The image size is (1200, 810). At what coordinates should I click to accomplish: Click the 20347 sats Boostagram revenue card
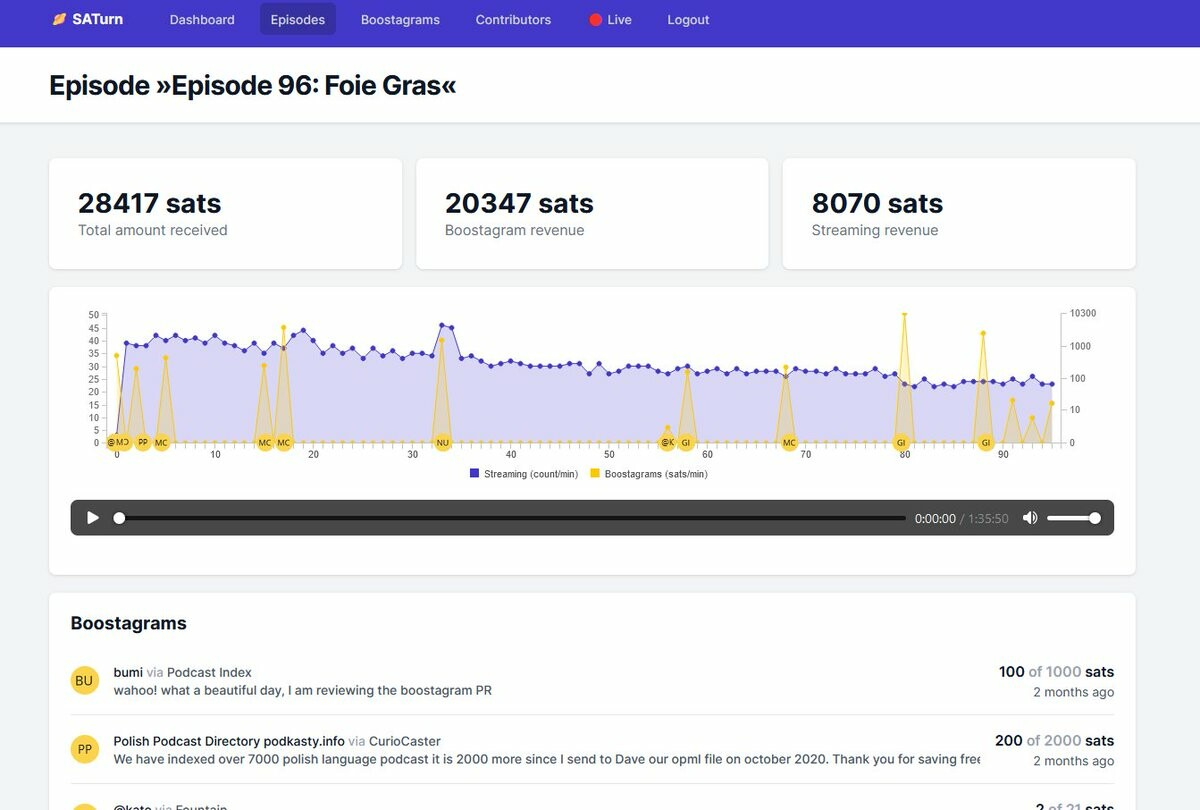point(592,213)
